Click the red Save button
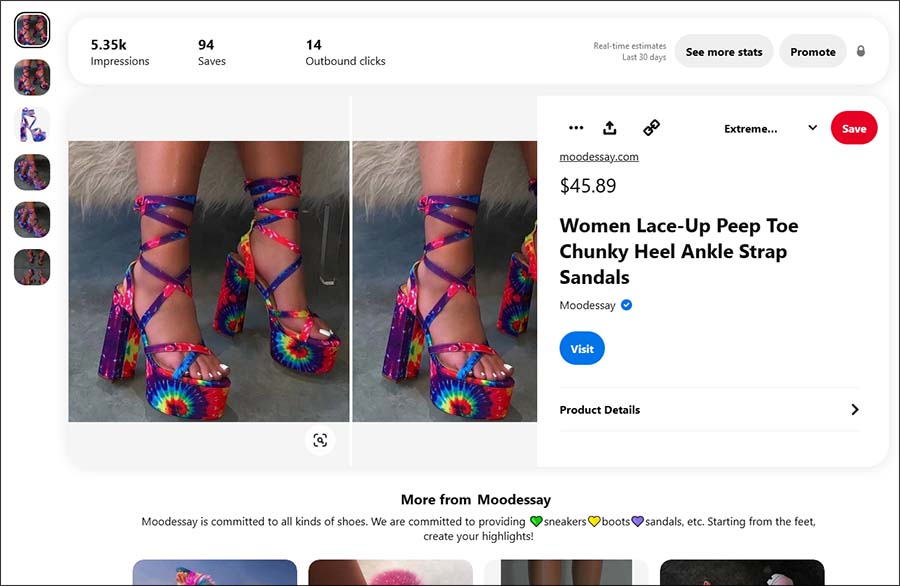 [854, 128]
